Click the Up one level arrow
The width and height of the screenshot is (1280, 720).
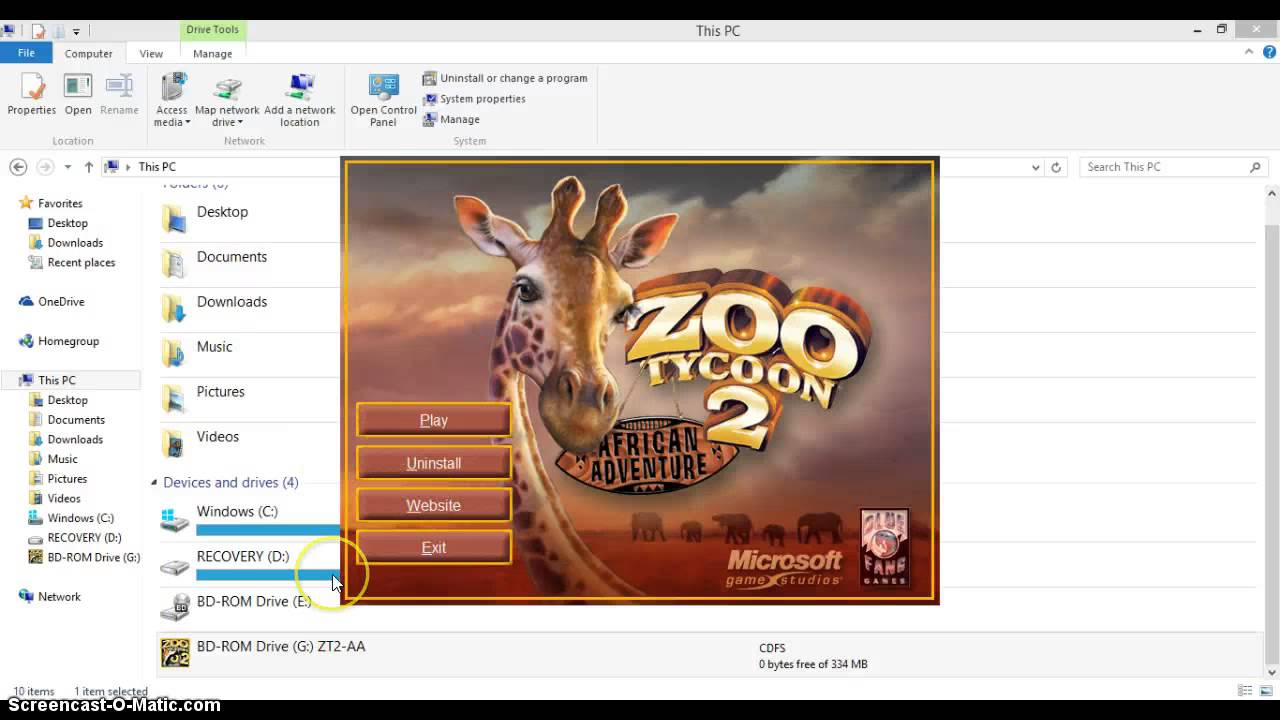[89, 167]
